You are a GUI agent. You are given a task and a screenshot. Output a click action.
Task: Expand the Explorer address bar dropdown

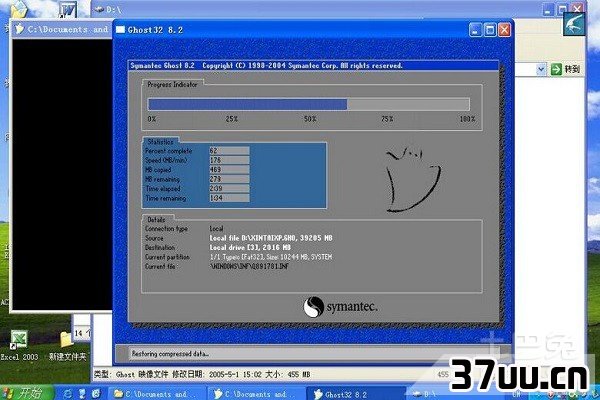click(541, 69)
